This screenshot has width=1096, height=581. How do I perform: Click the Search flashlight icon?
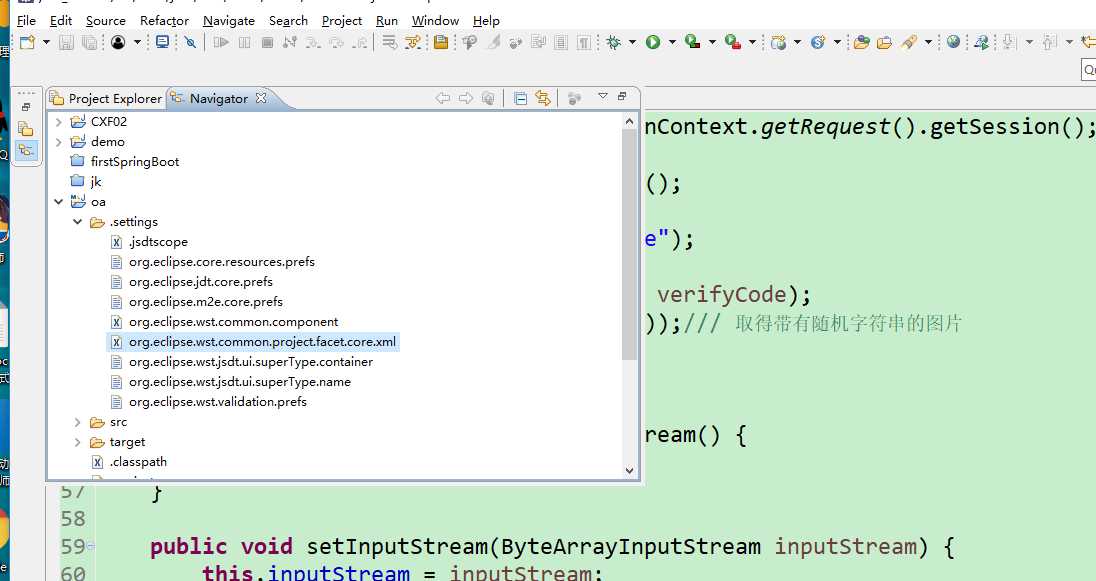909,43
